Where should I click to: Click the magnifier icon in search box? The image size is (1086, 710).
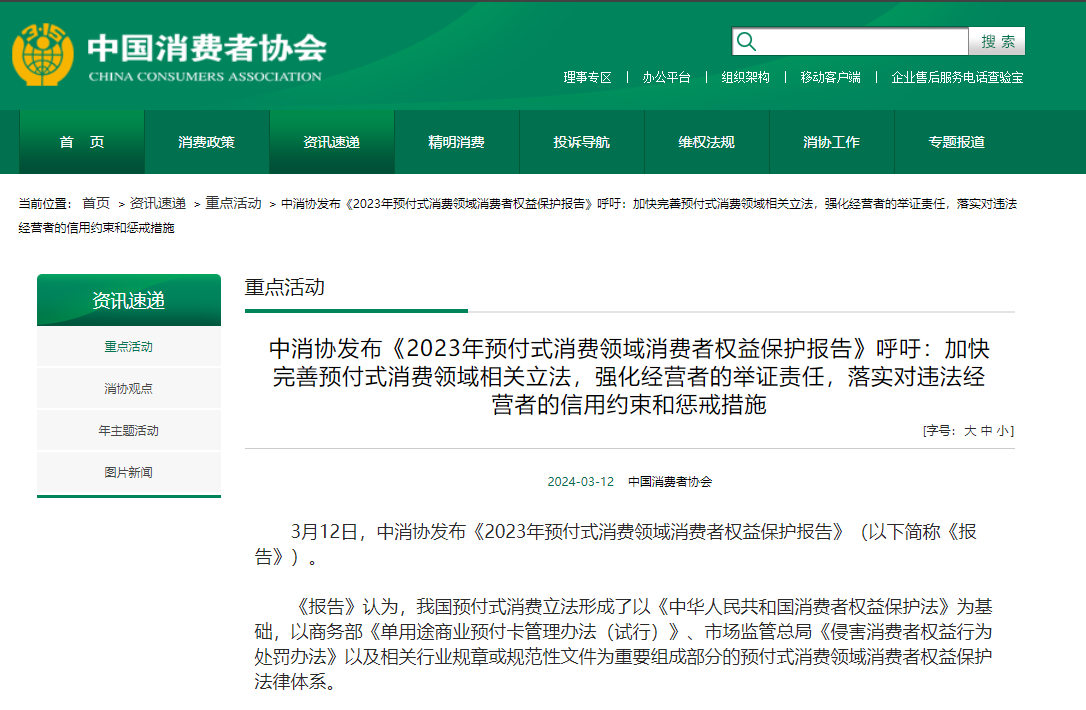(746, 42)
